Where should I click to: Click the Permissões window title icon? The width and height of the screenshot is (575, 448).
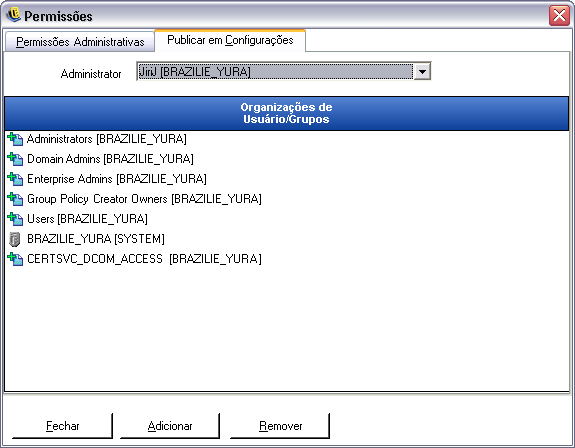(13, 15)
